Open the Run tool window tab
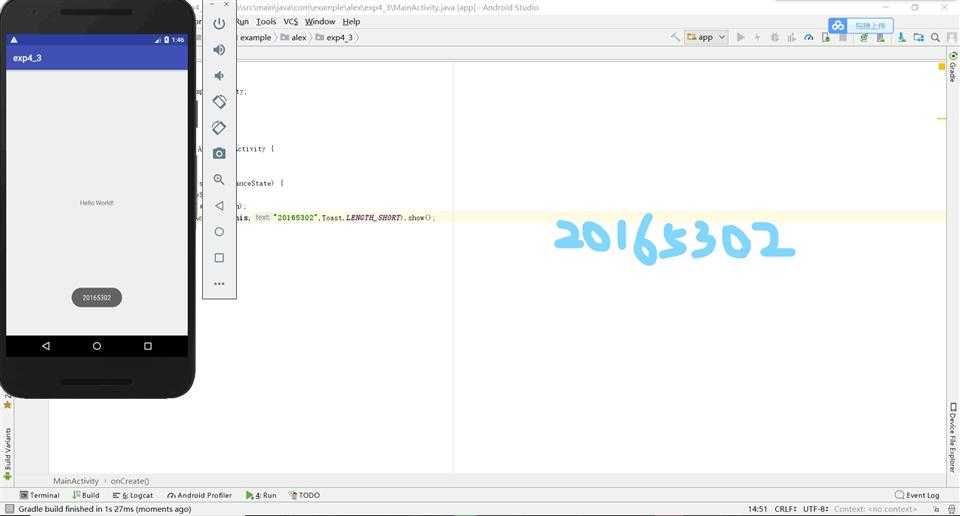Image resolution: width=960 pixels, height=516 pixels. point(261,495)
